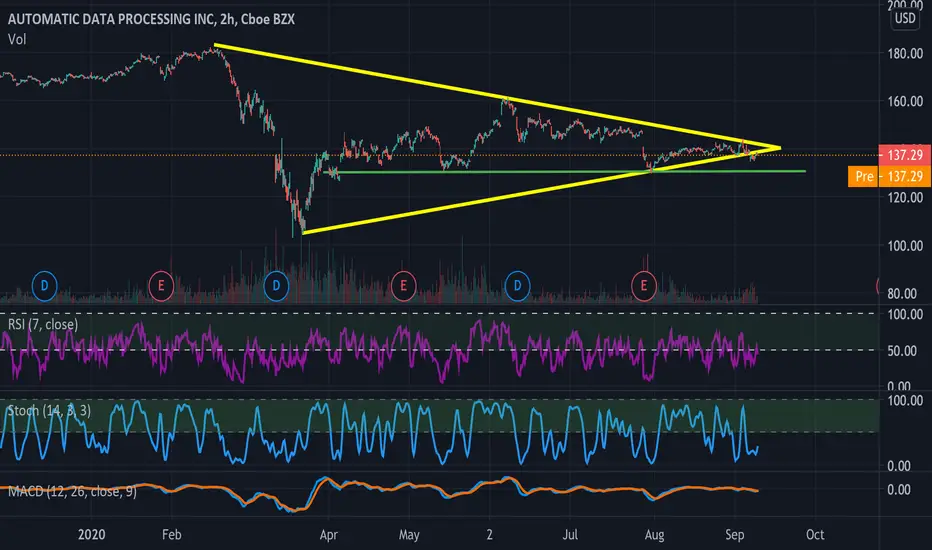Click the Oct label on time axis

click(x=815, y=535)
